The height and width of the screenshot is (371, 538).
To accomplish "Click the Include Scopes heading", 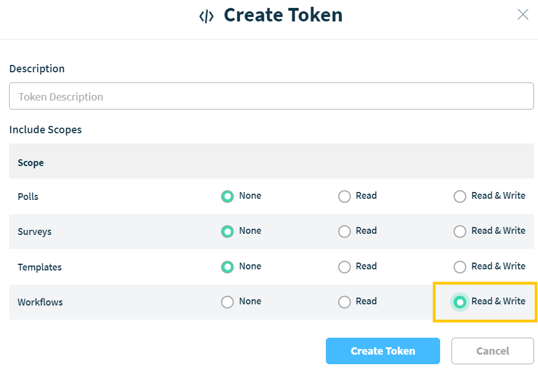I will [45, 130].
